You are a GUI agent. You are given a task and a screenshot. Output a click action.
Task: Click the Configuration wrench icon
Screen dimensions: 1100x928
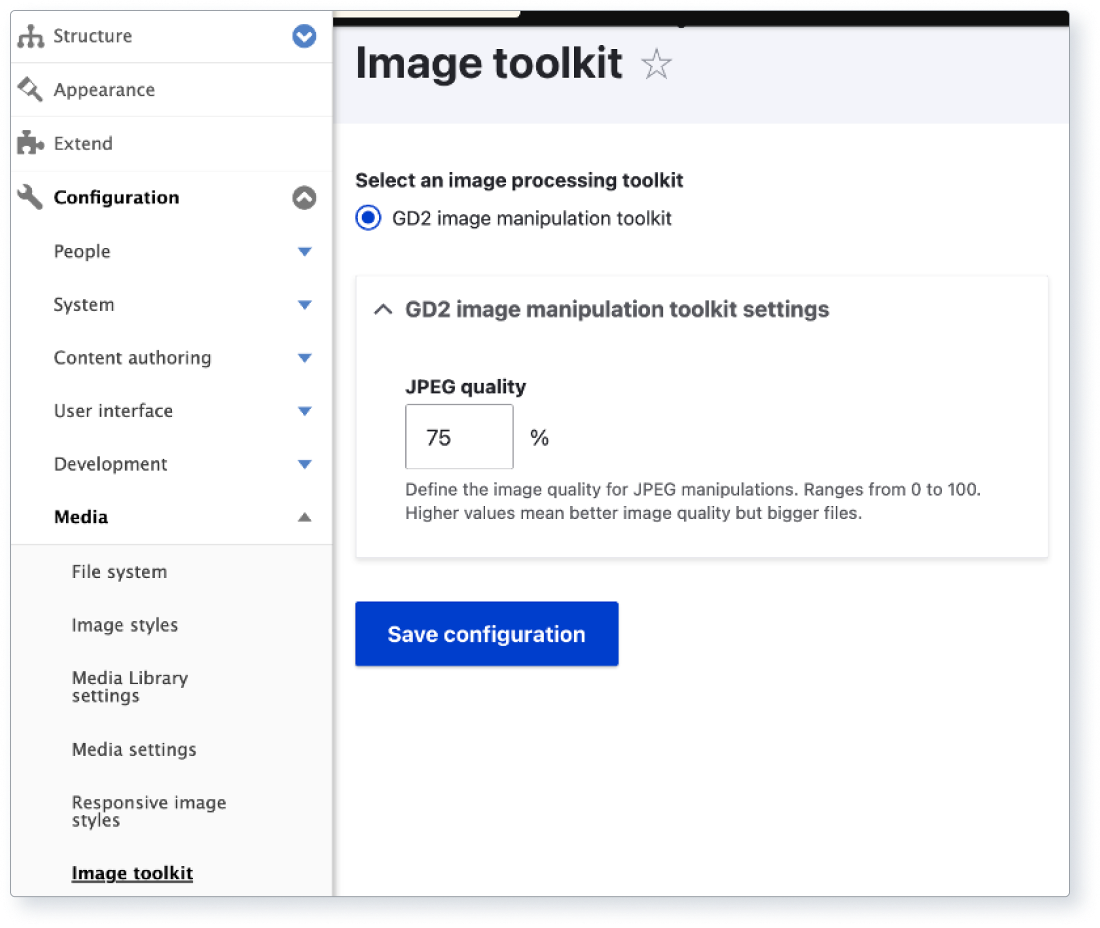[x=29, y=197]
